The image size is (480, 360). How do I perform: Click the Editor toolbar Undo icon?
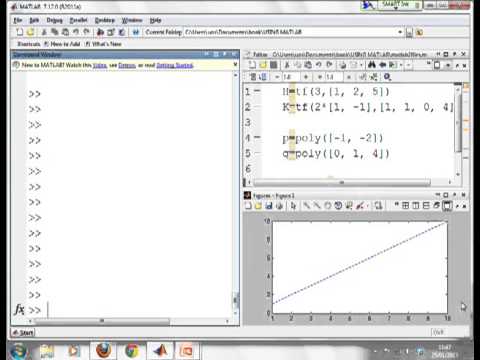(x=319, y=65)
